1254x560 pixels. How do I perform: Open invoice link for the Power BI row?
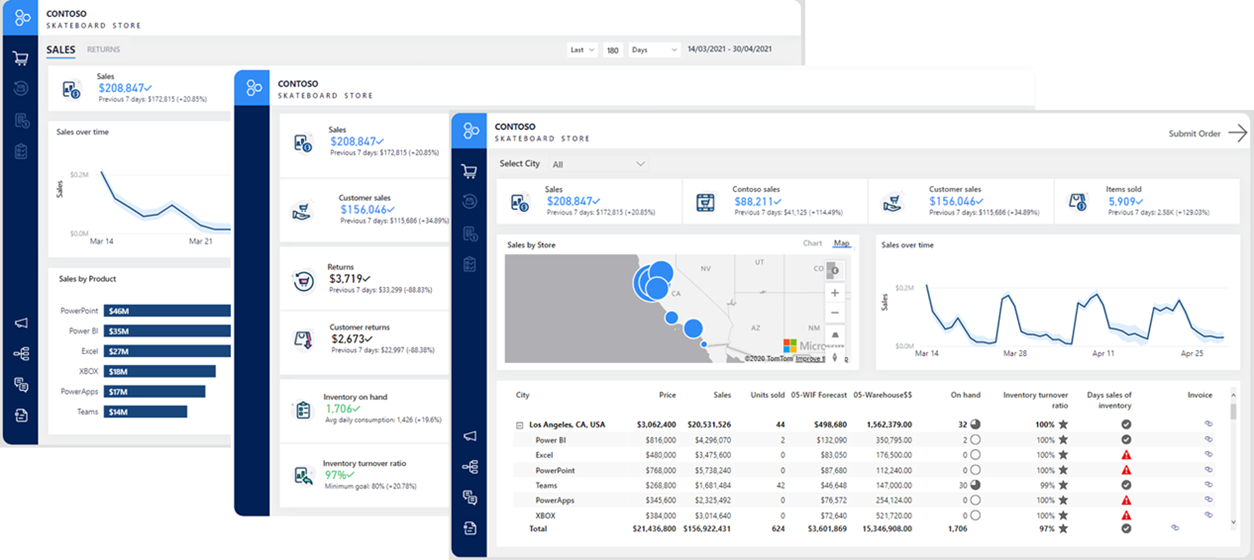pyautogui.click(x=1208, y=440)
